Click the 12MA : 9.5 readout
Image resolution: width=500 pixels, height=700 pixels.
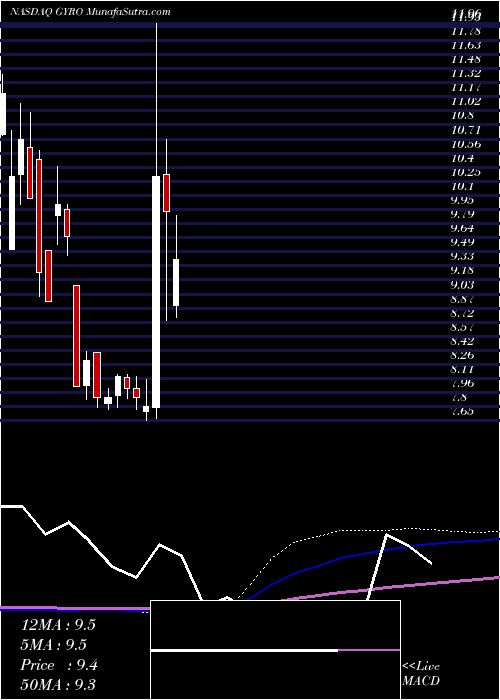[58, 625]
